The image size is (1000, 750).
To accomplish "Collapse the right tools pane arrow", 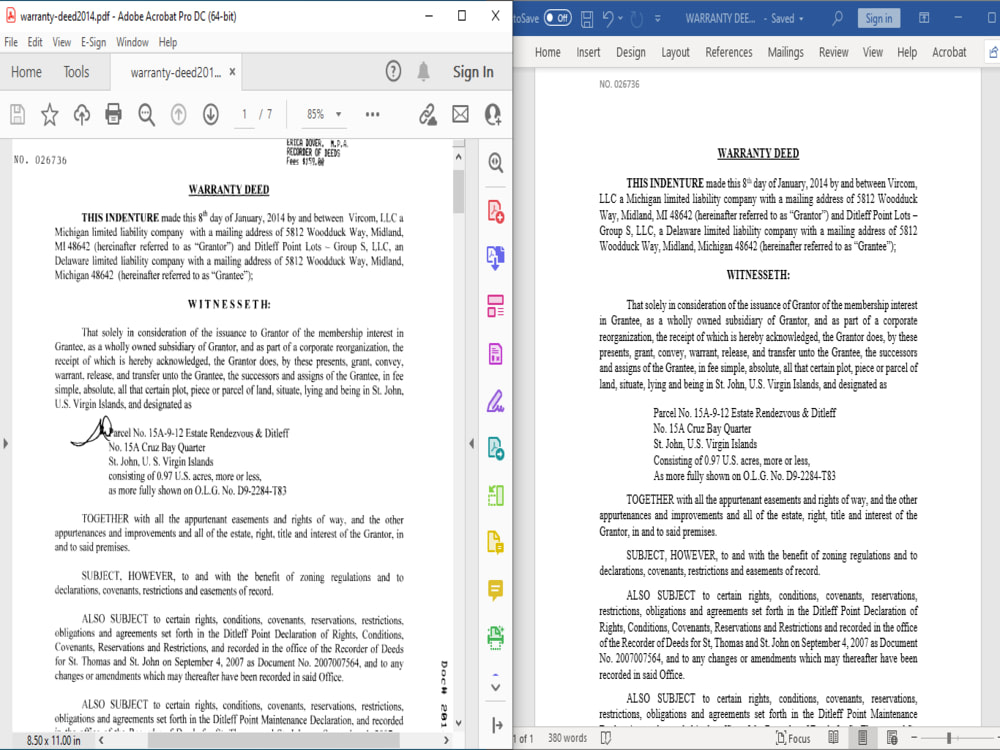I will tap(471, 443).
